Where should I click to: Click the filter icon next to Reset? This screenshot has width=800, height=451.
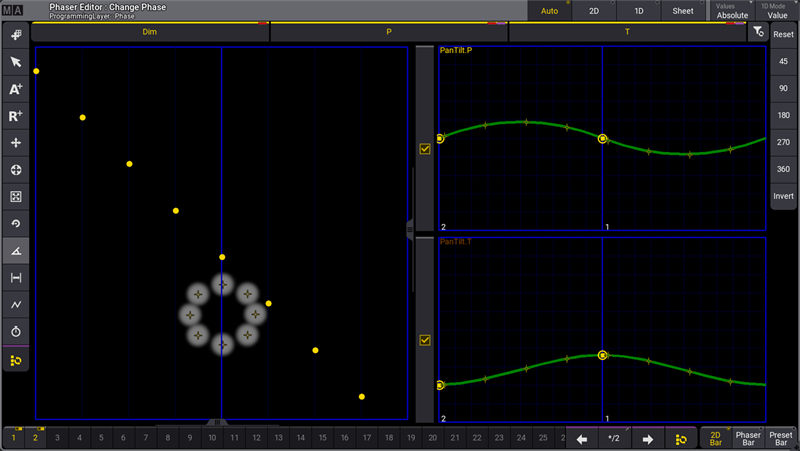click(758, 33)
